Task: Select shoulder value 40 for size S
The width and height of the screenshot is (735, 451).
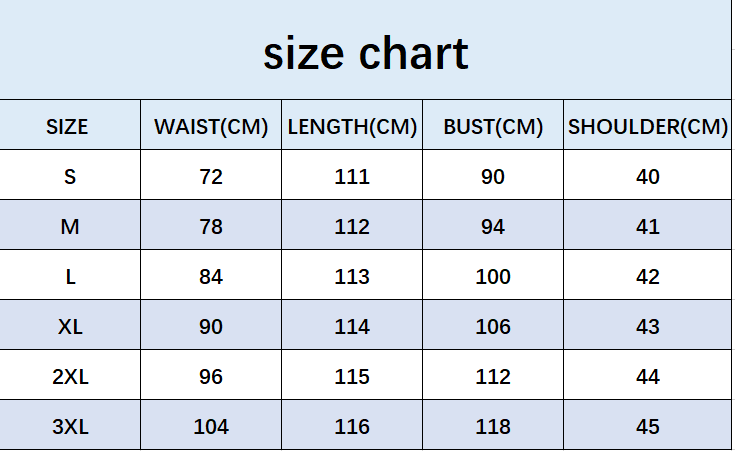Action: tap(648, 177)
